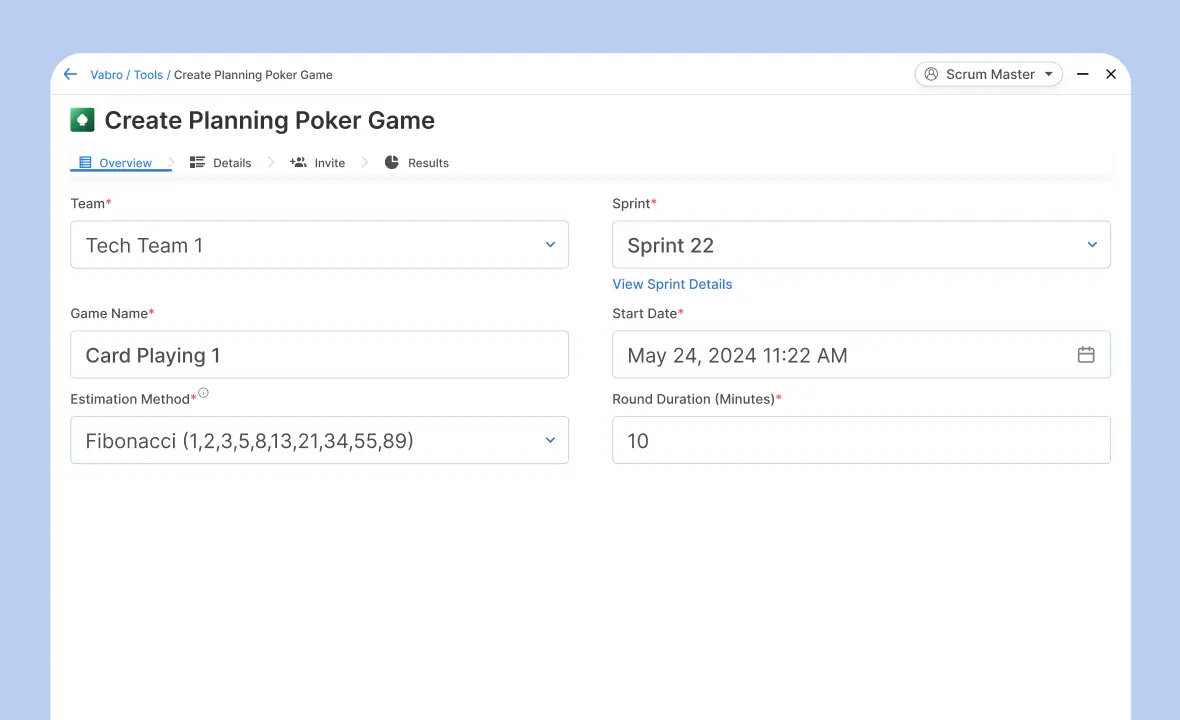Click the Game Name input field
This screenshot has width=1180, height=720.
click(319, 355)
